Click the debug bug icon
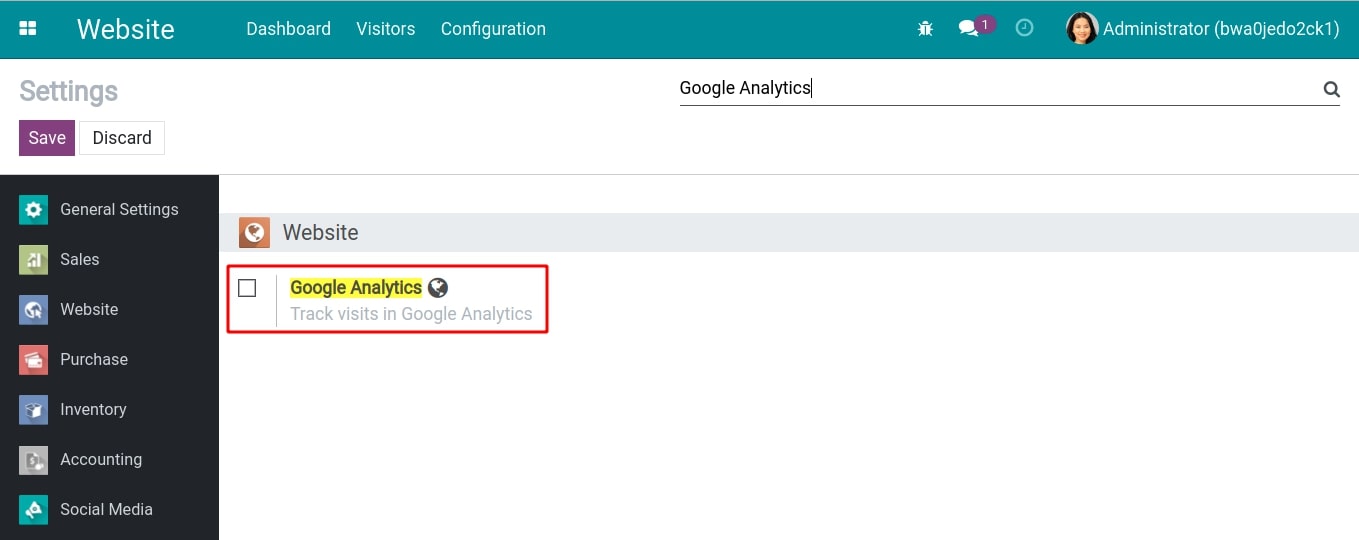 pos(925,29)
